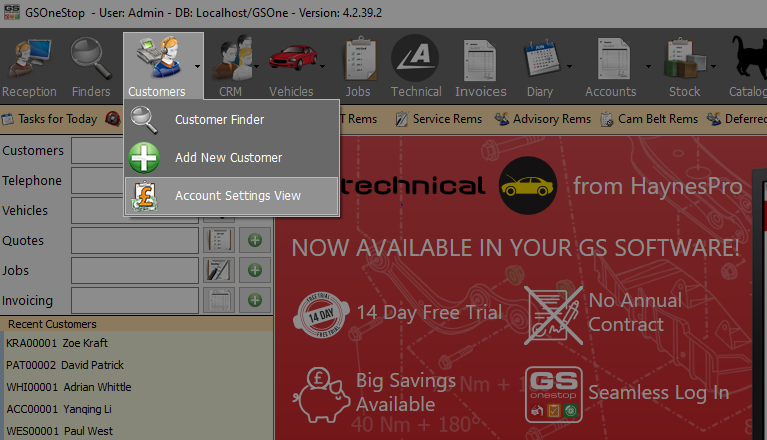Click the Quotes list icon button
This screenshot has width=767, height=440.
(x=219, y=240)
